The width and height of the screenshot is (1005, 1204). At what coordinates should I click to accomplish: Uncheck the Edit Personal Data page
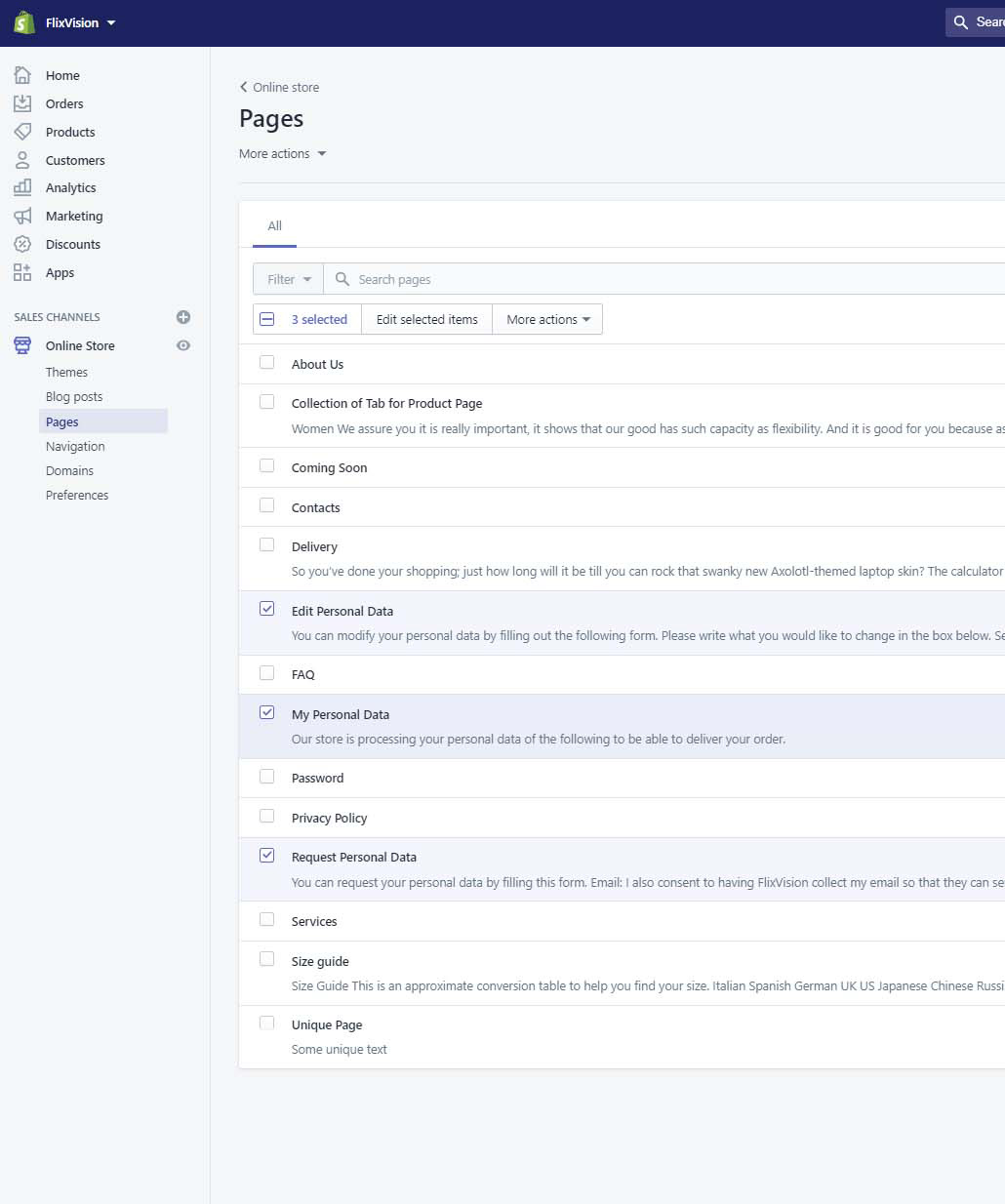267,609
